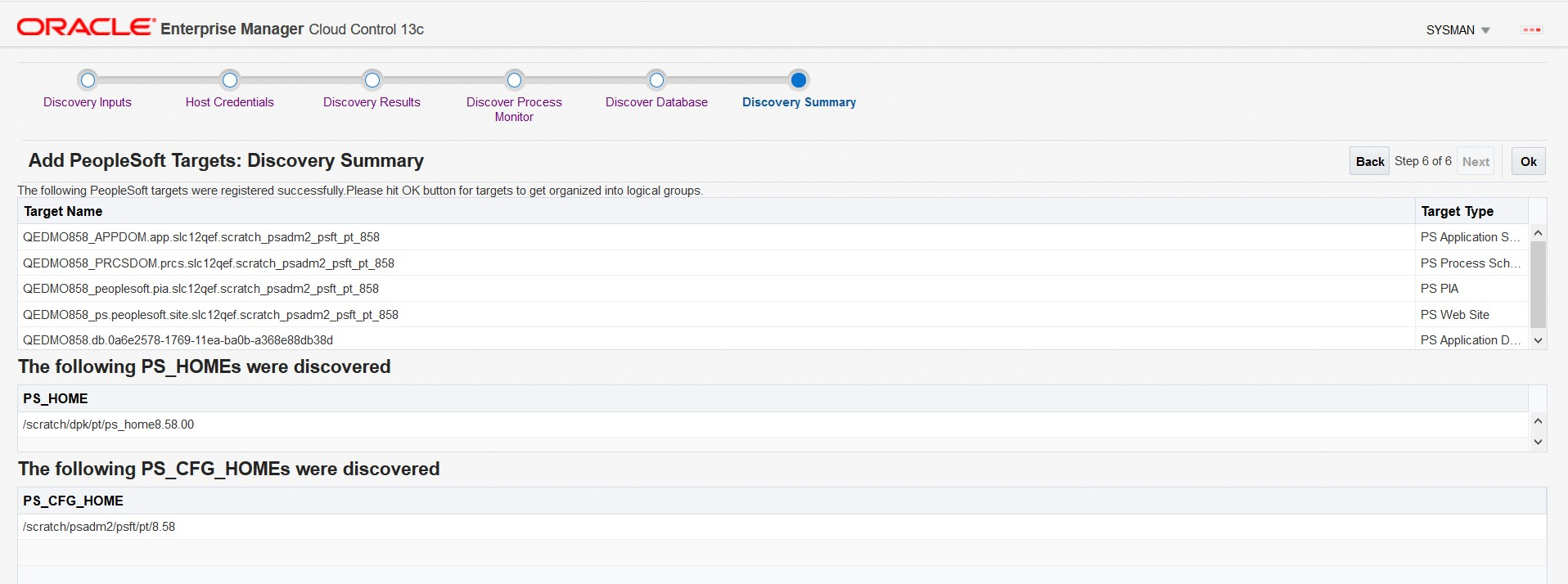The image size is (1568, 584).
Task: Click the Discovery Summary step circle
Action: click(799, 79)
